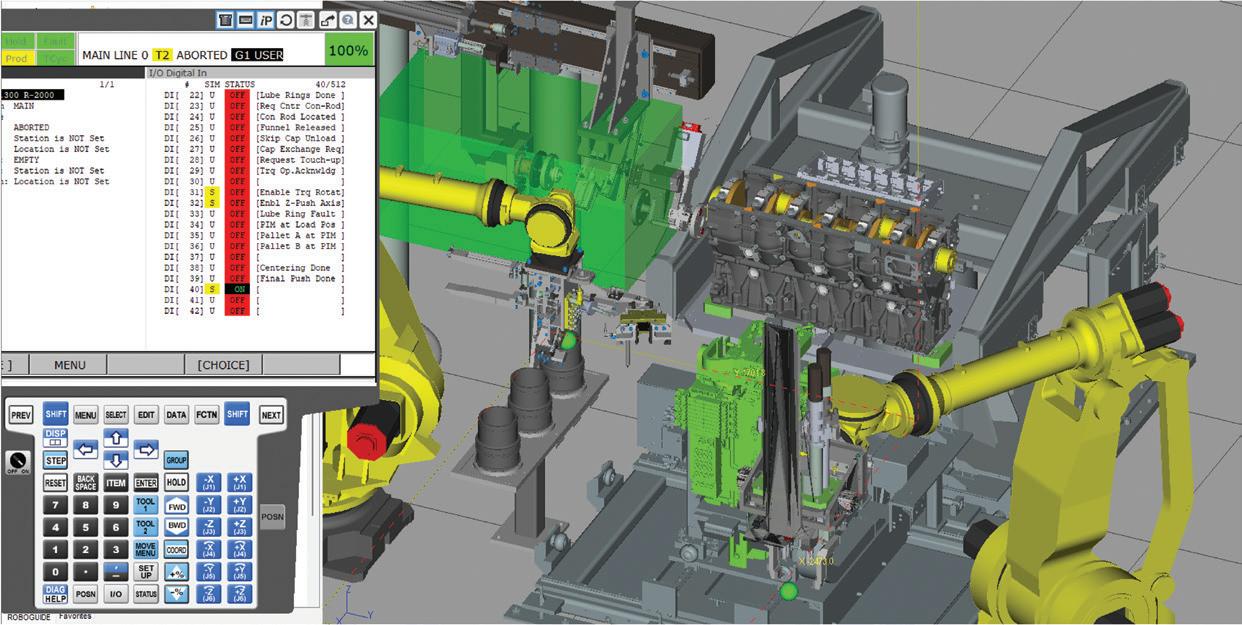
Task: Click the keyboard icon in pendant toolbar
Action: (245, 20)
